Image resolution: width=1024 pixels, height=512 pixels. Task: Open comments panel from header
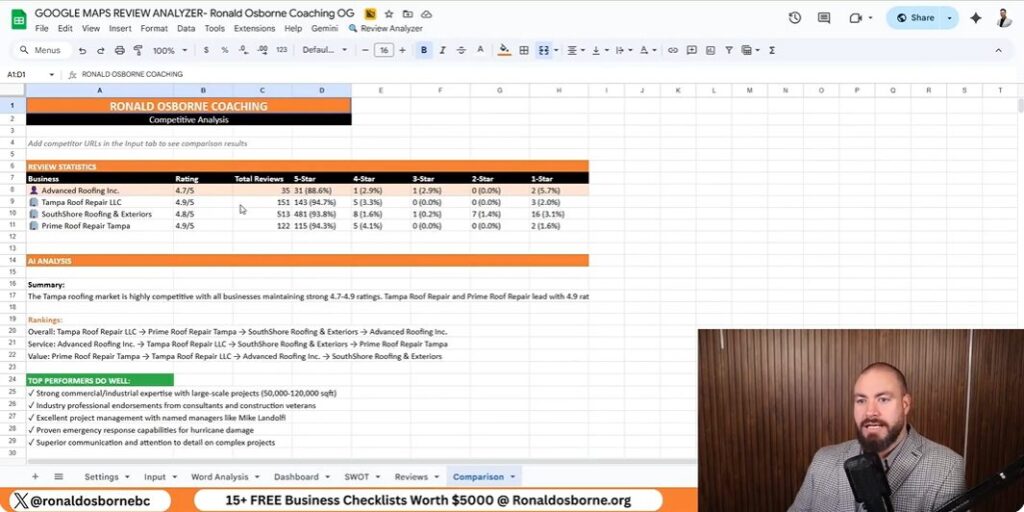click(x=824, y=18)
